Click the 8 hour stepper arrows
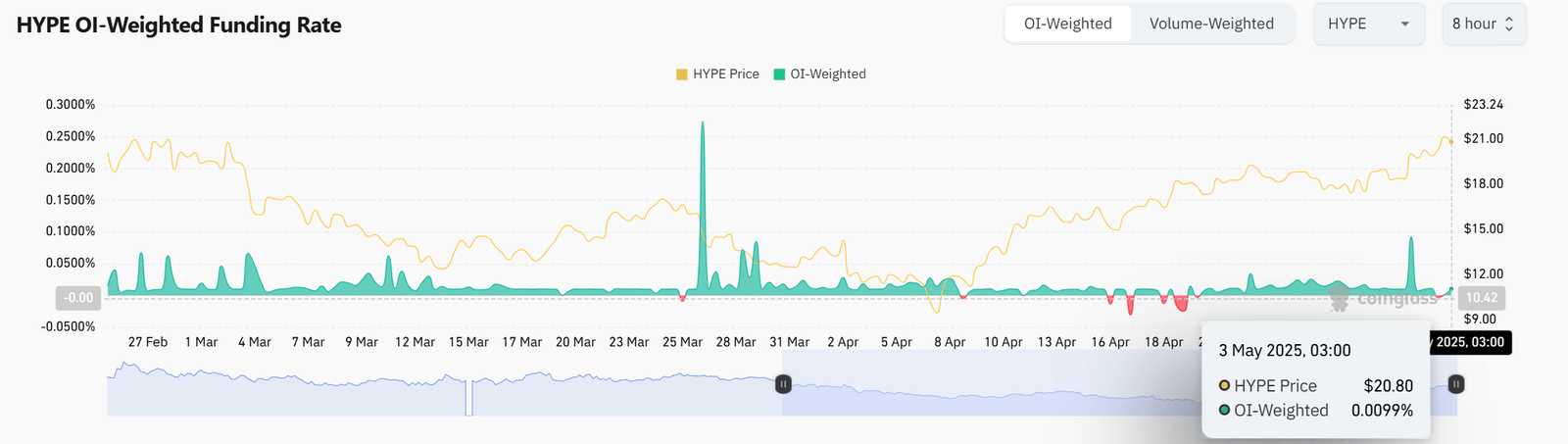Image resolution: width=1568 pixels, height=444 pixels. click(x=1509, y=24)
